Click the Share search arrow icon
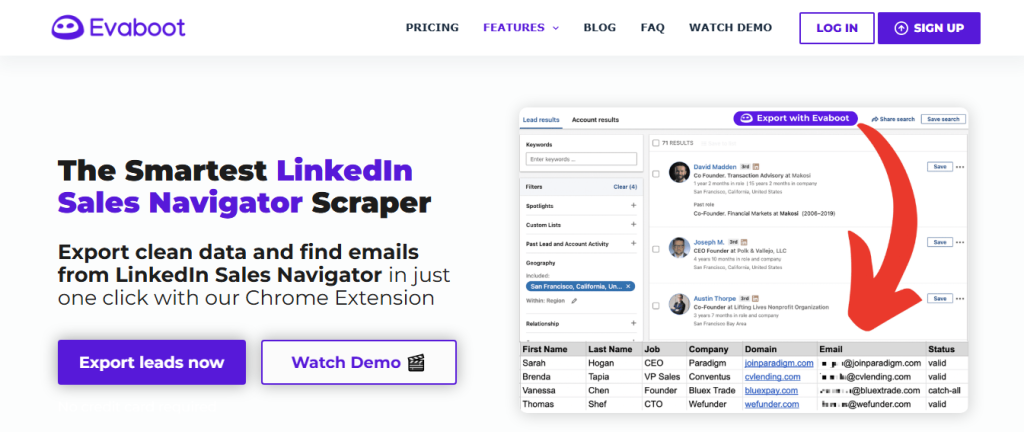The width and height of the screenshot is (1024, 432). tap(875, 119)
